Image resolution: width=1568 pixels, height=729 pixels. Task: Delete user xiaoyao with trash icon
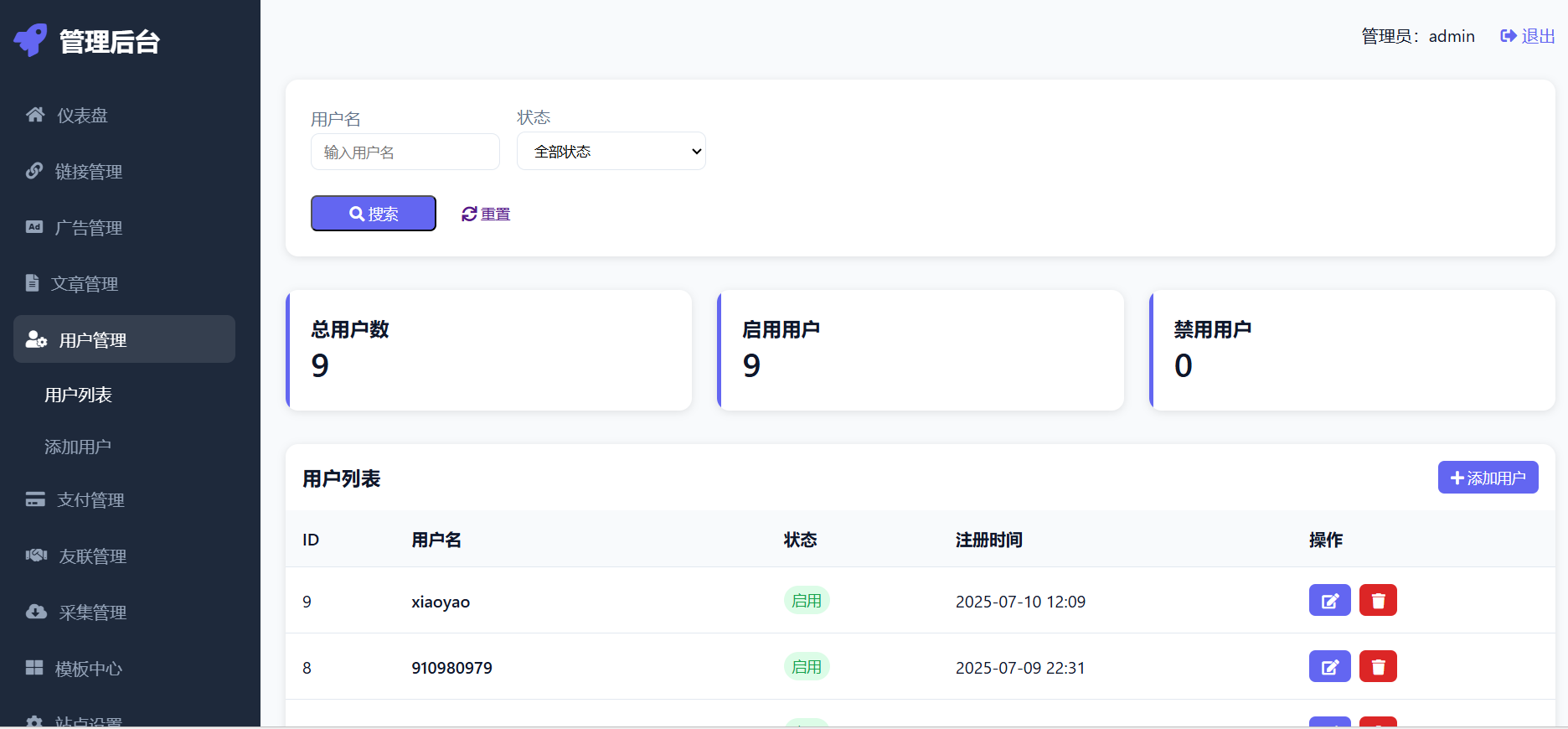1378,600
